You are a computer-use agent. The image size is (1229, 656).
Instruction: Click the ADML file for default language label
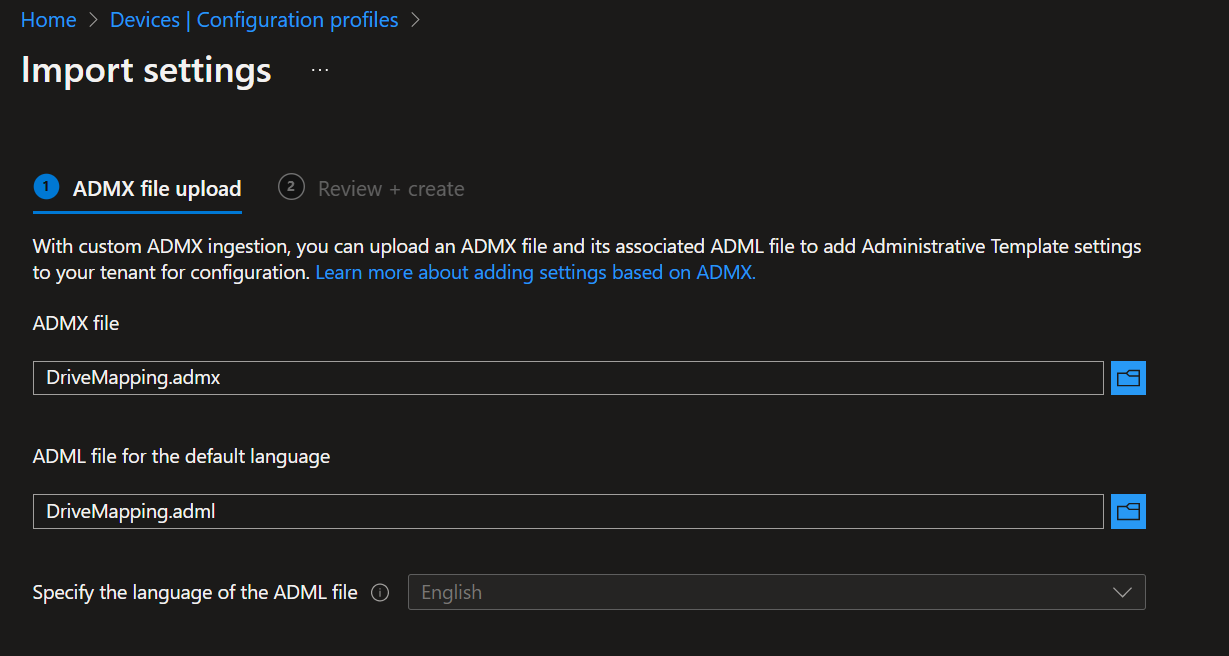click(181, 456)
